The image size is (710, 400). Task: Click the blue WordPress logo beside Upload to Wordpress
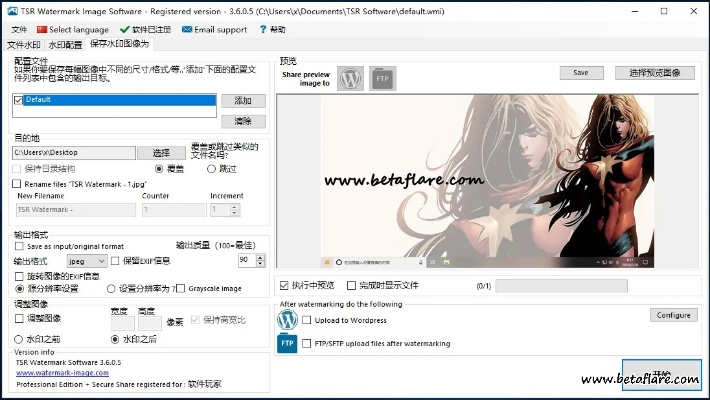click(287, 320)
